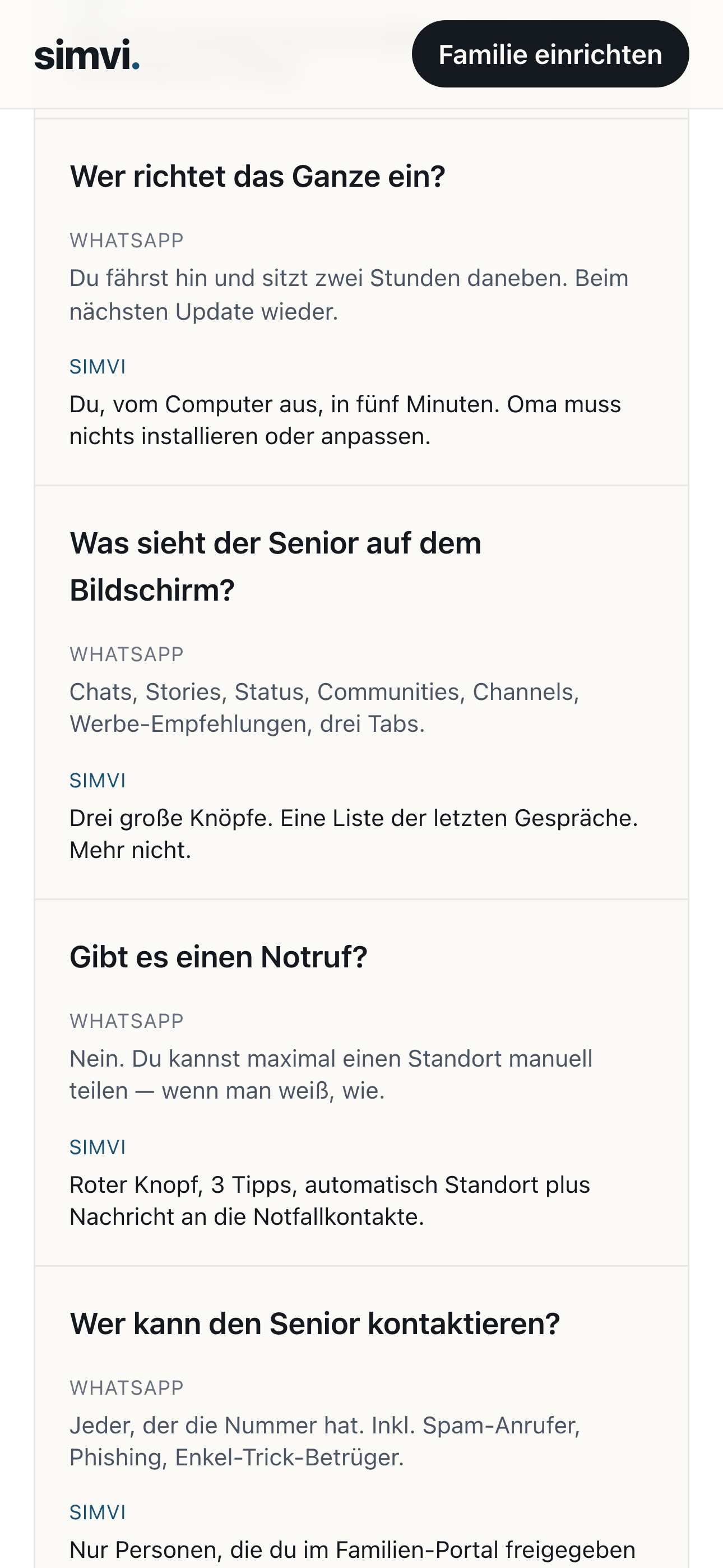Click heading Wer kann den Senior kontaktieren?
This screenshot has height=1568, width=723.
click(x=314, y=1323)
